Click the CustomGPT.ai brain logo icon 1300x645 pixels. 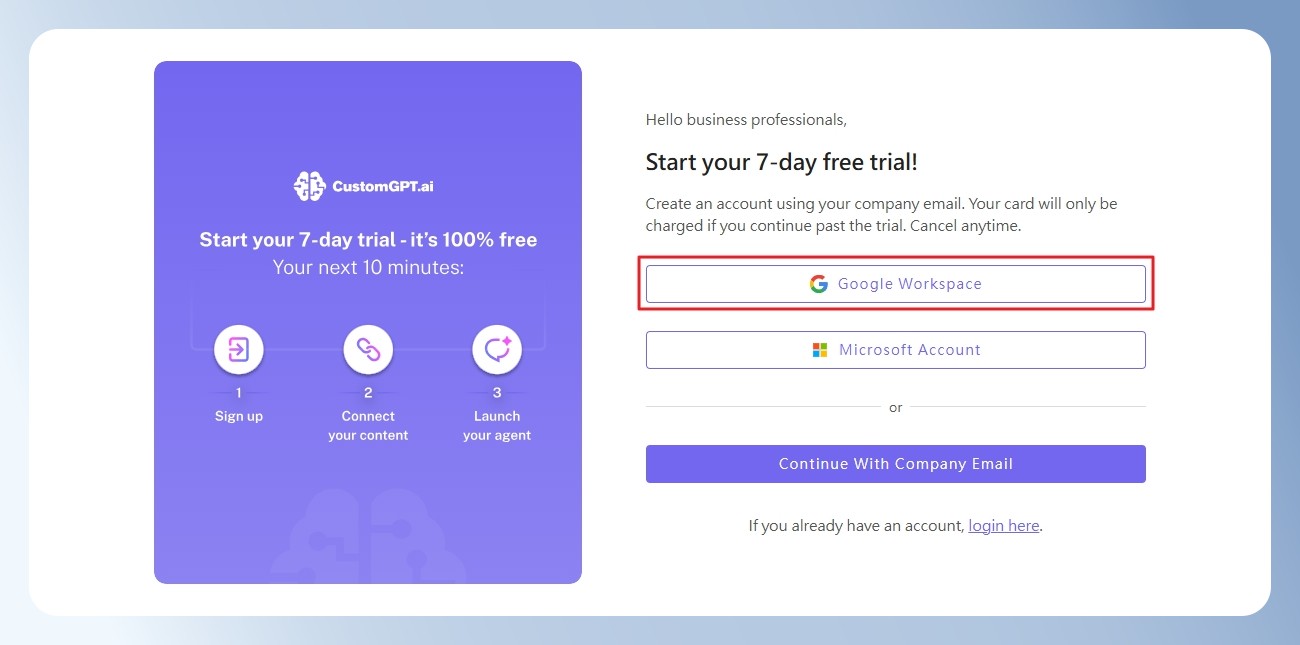(x=310, y=186)
